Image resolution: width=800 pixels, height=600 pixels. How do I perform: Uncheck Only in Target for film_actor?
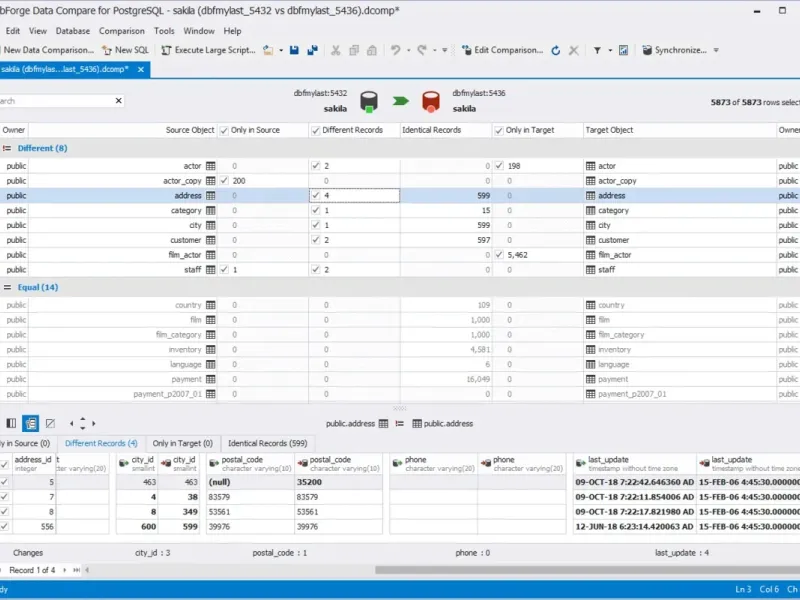[499, 255]
